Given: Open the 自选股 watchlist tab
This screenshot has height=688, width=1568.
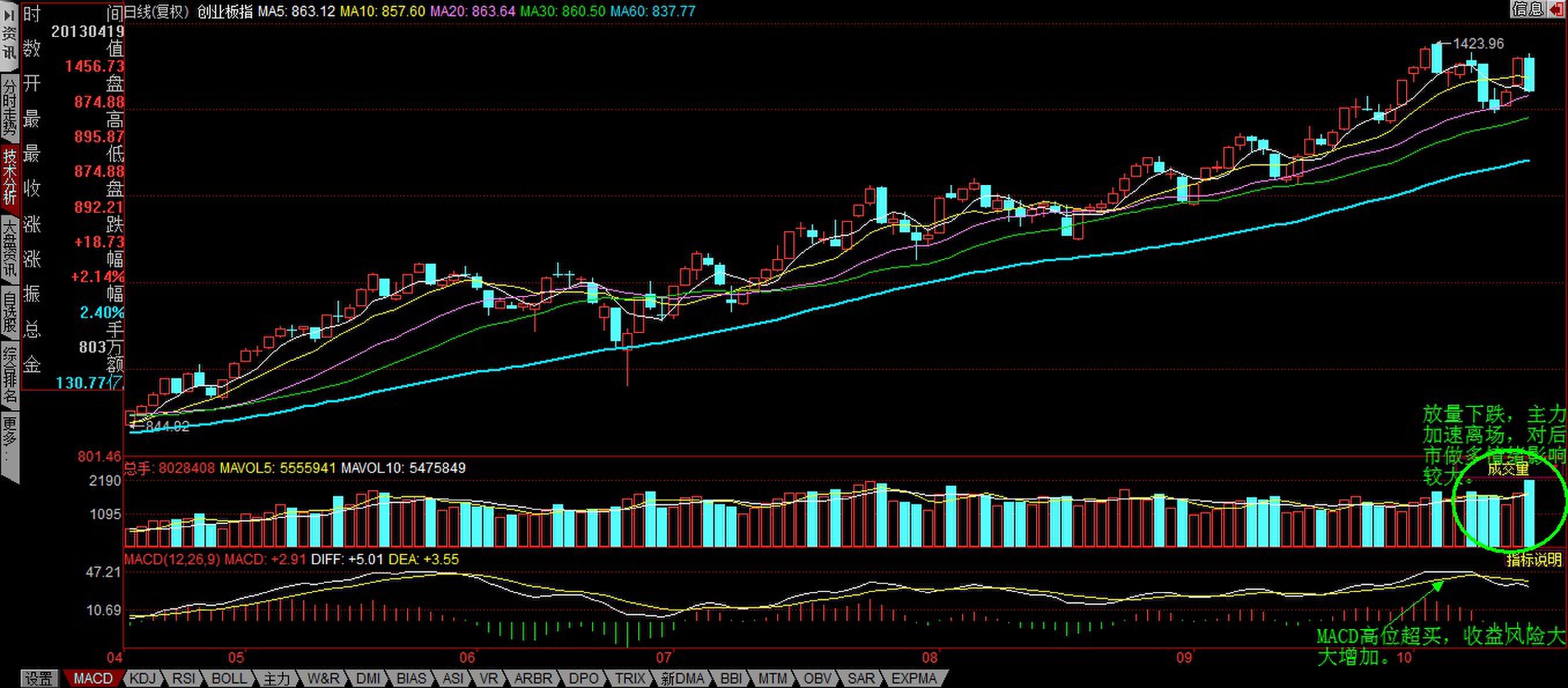Looking at the screenshot, I should coord(9,312).
